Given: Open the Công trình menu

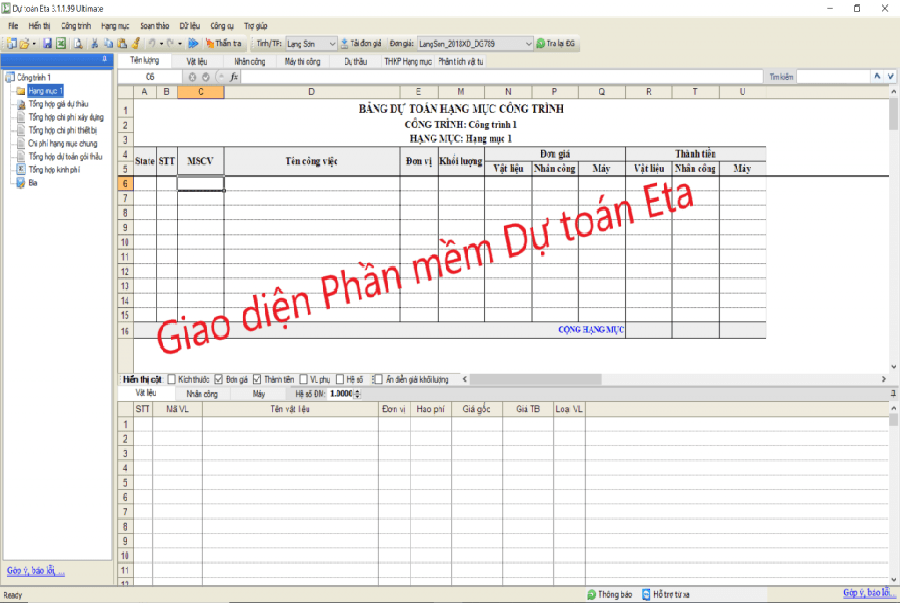Looking at the screenshot, I should point(76,26).
